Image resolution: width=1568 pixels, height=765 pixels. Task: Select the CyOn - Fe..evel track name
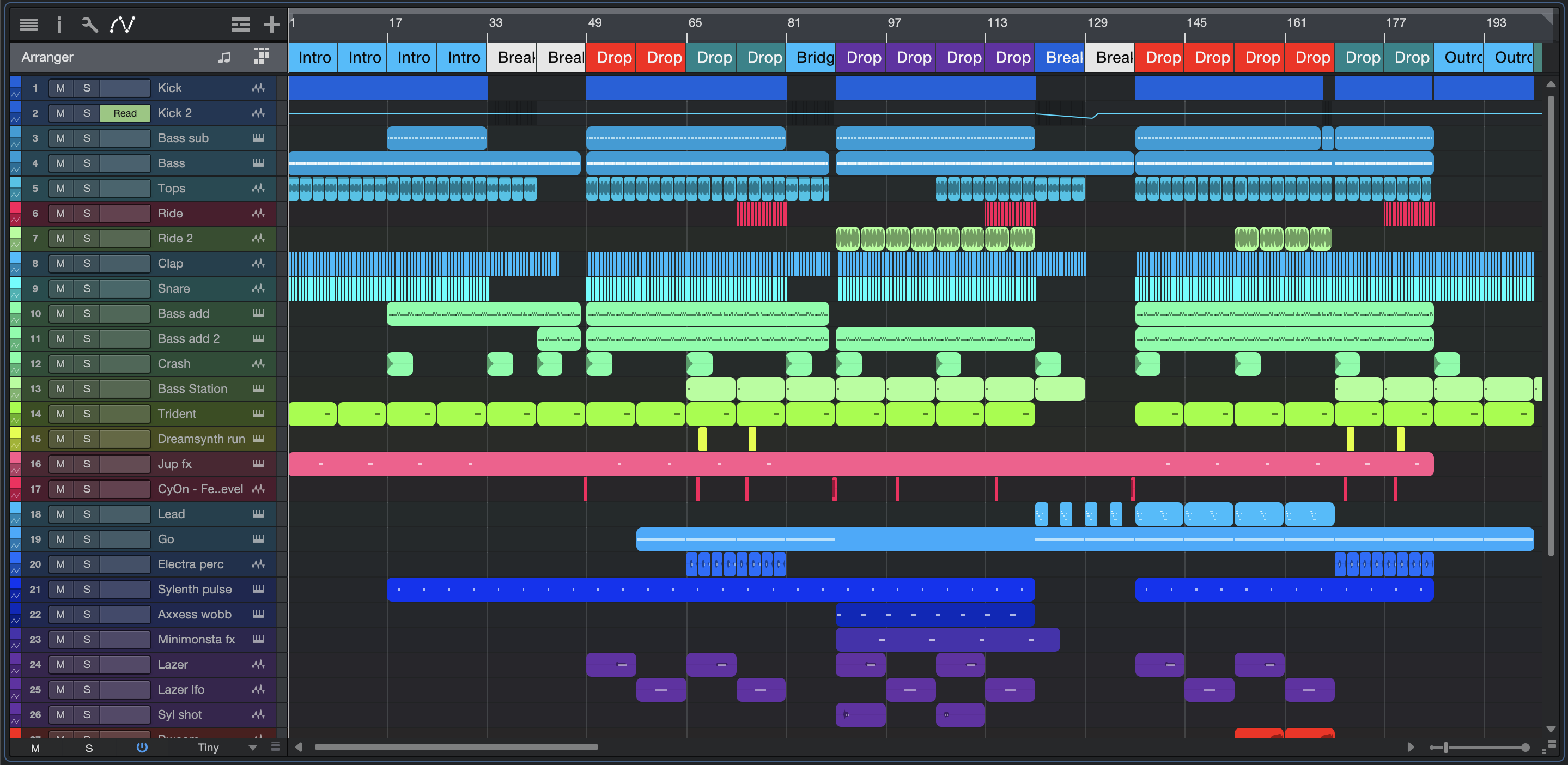point(200,489)
